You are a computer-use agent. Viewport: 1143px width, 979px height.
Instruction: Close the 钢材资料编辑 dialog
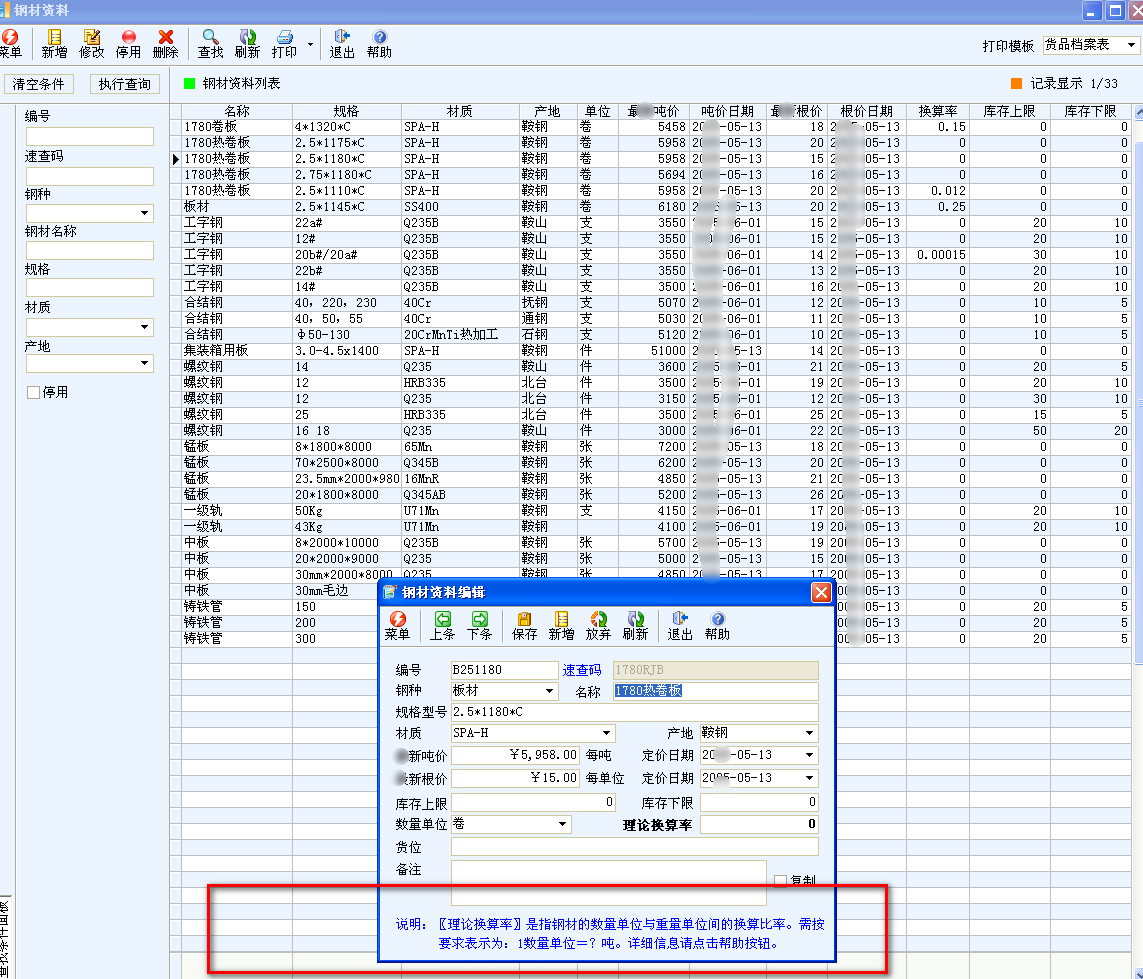click(x=821, y=592)
